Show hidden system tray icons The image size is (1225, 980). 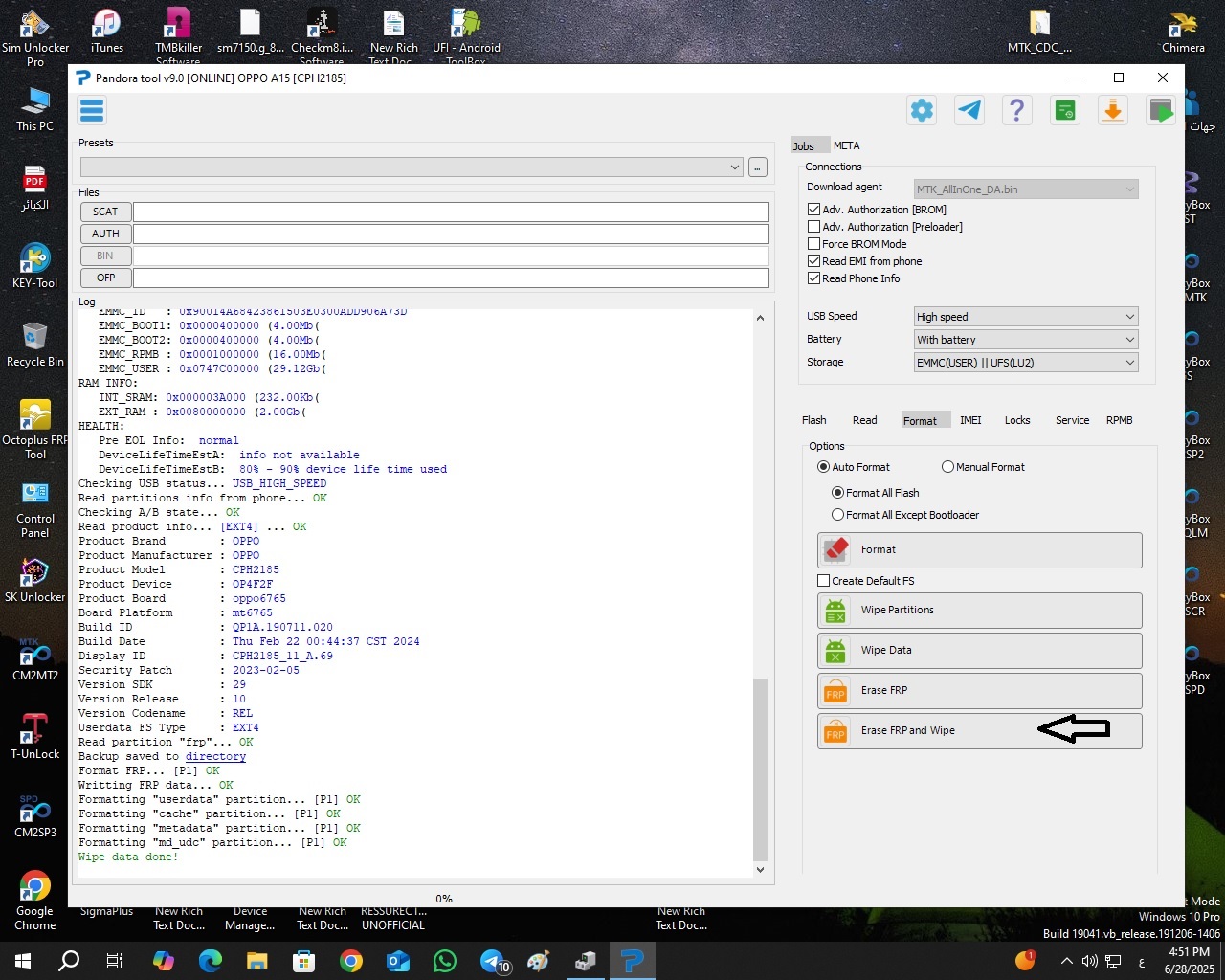(1066, 961)
